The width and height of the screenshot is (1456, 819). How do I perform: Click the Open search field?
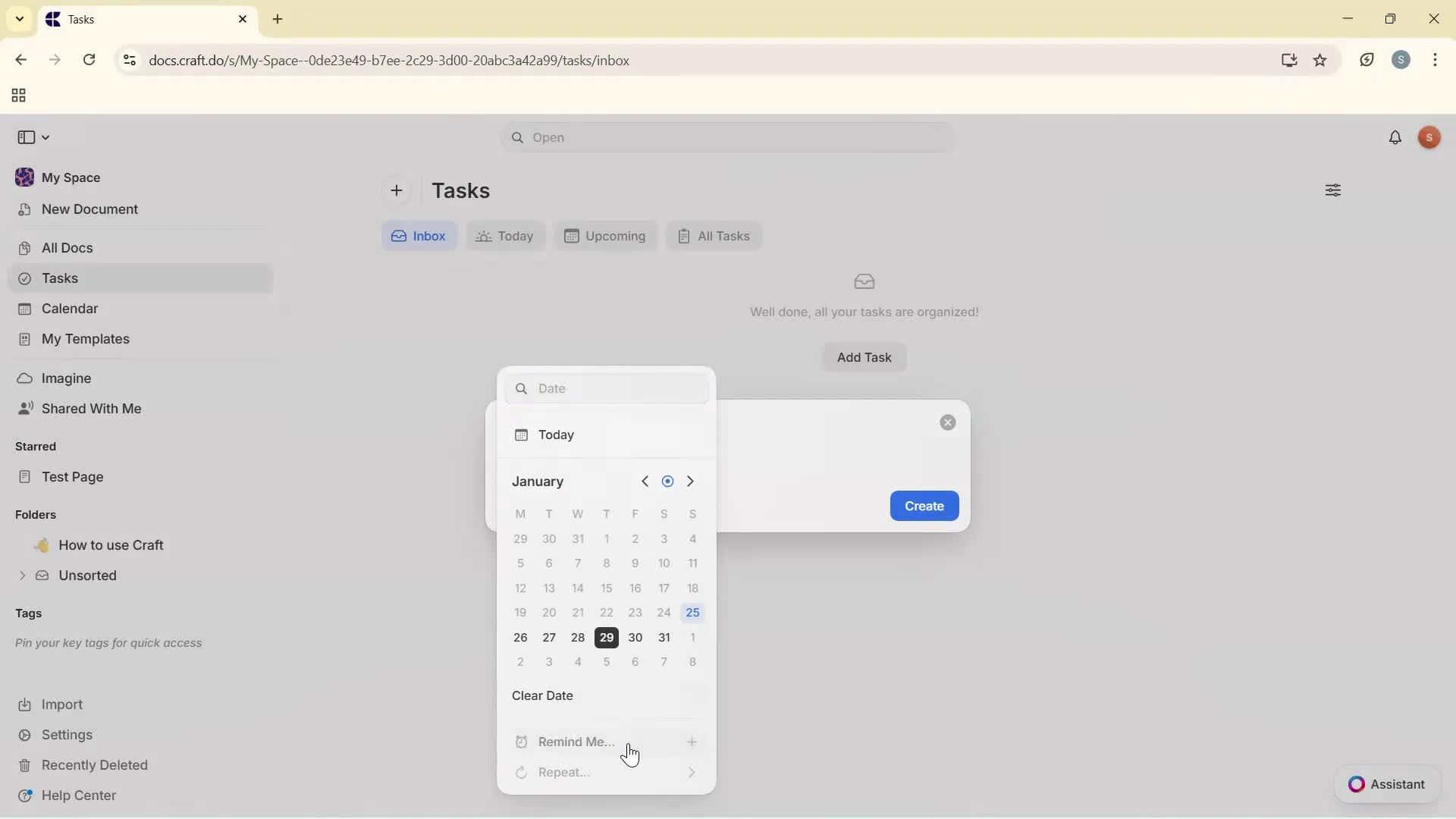tap(726, 137)
